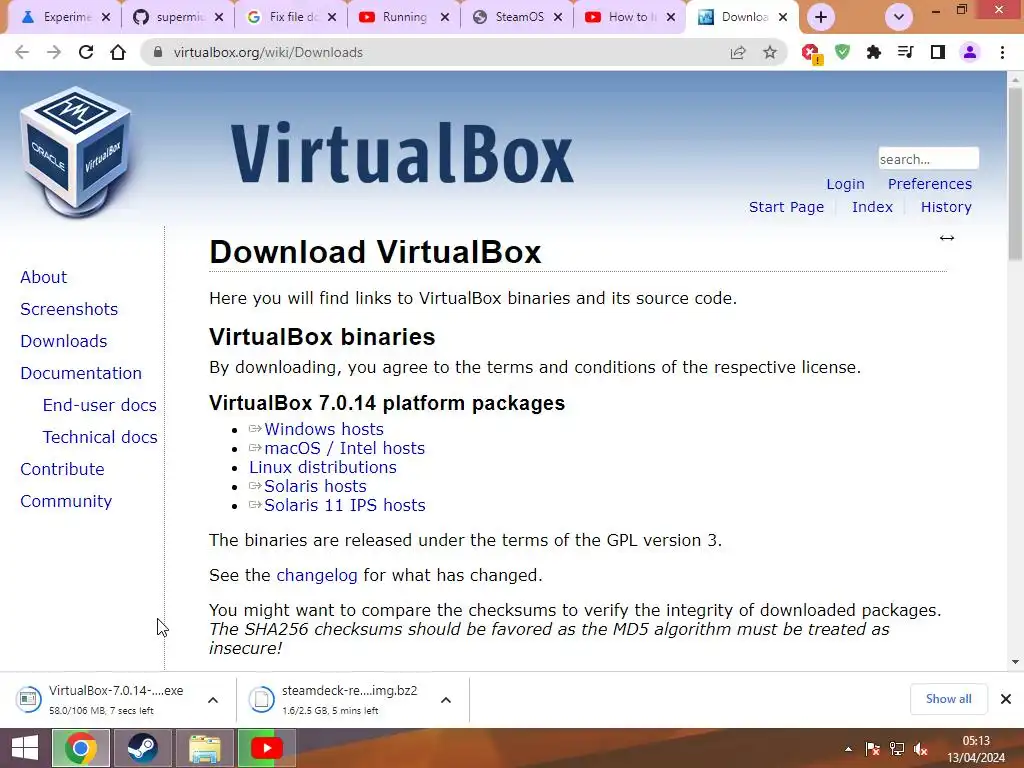The width and height of the screenshot is (1024, 768).
Task: Click the padlock site info icon
Action: pos(157,52)
